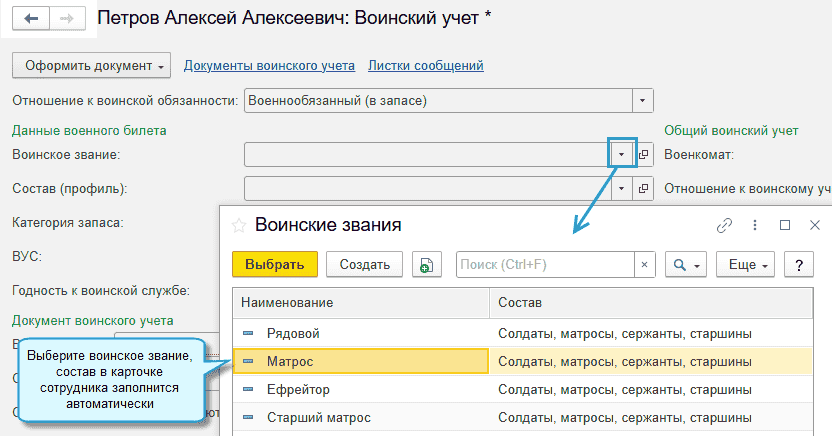
Task: Open the Листки сообщений link
Action: [x=426, y=66]
